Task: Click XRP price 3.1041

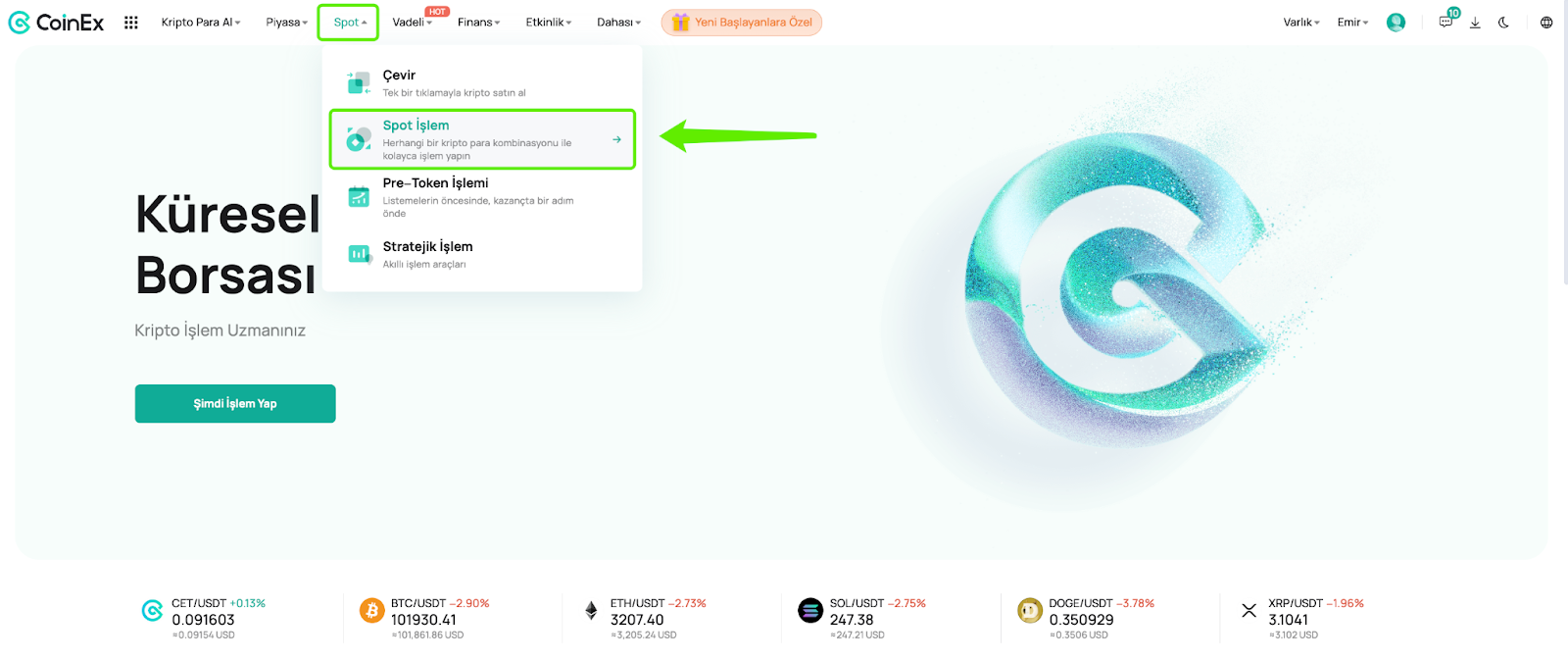Action: coord(1288,620)
